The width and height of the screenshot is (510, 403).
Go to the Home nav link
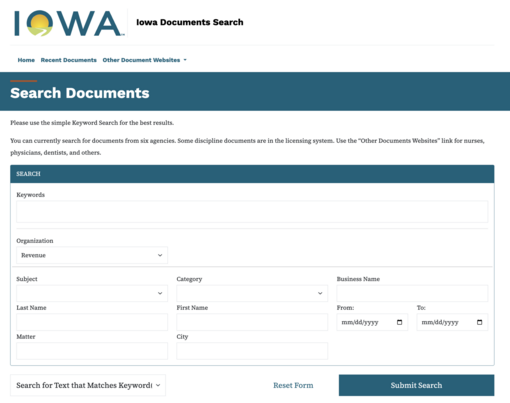point(26,60)
